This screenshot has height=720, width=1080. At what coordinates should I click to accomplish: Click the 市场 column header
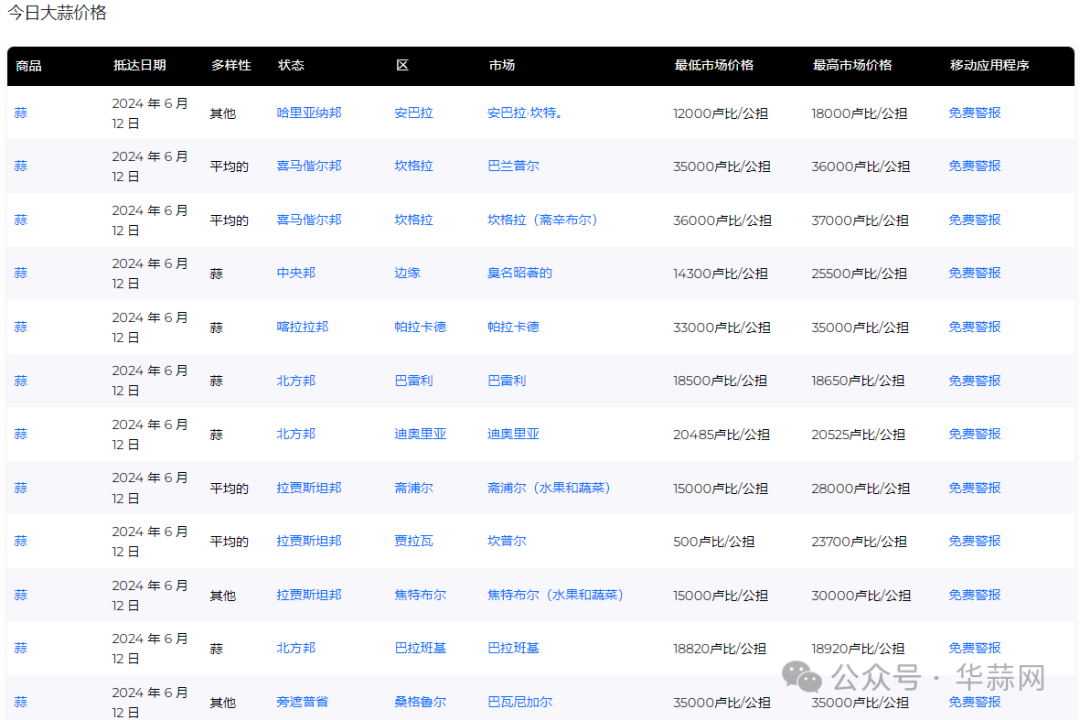pyautogui.click(x=501, y=65)
